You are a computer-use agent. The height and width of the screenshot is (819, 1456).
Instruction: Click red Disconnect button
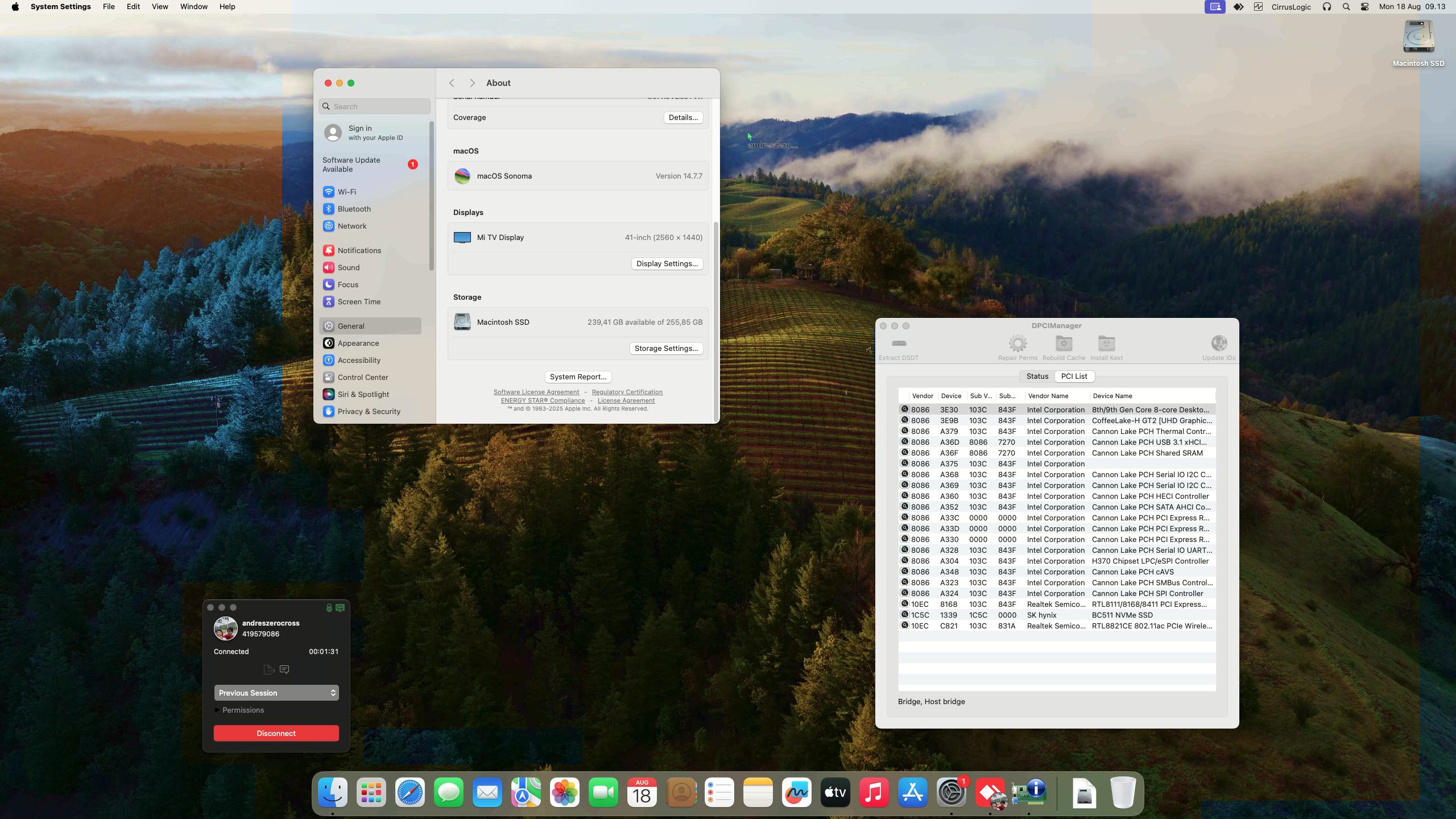[276, 733]
